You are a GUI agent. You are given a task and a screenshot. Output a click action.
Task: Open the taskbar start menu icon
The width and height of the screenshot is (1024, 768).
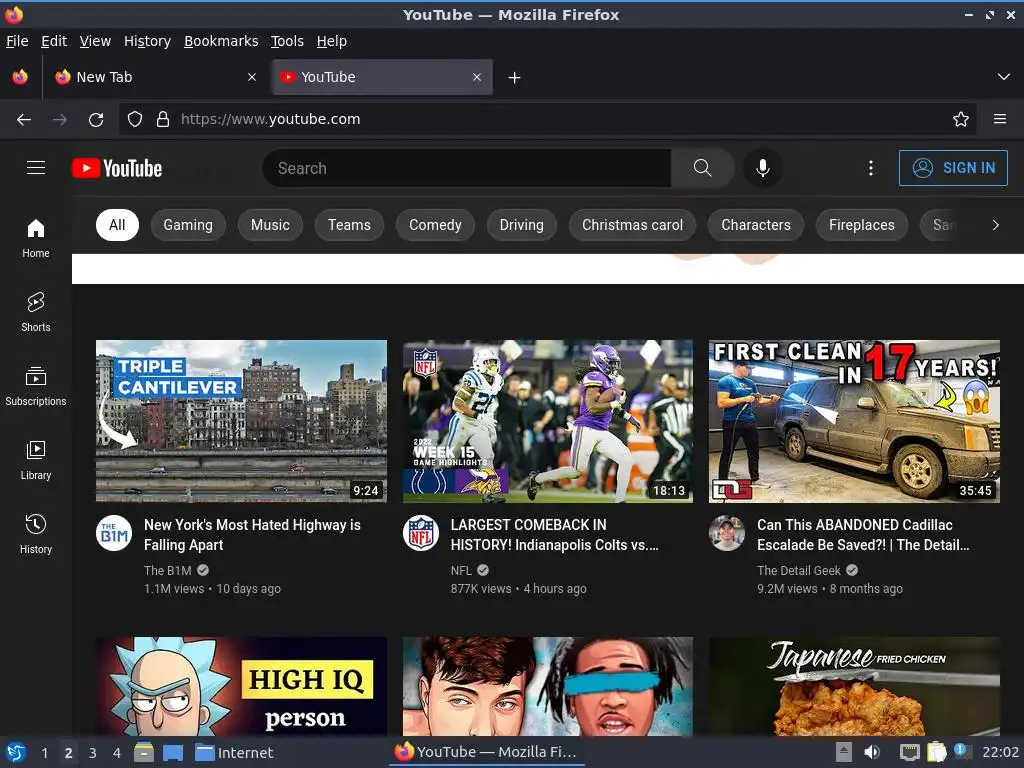[16, 752]
